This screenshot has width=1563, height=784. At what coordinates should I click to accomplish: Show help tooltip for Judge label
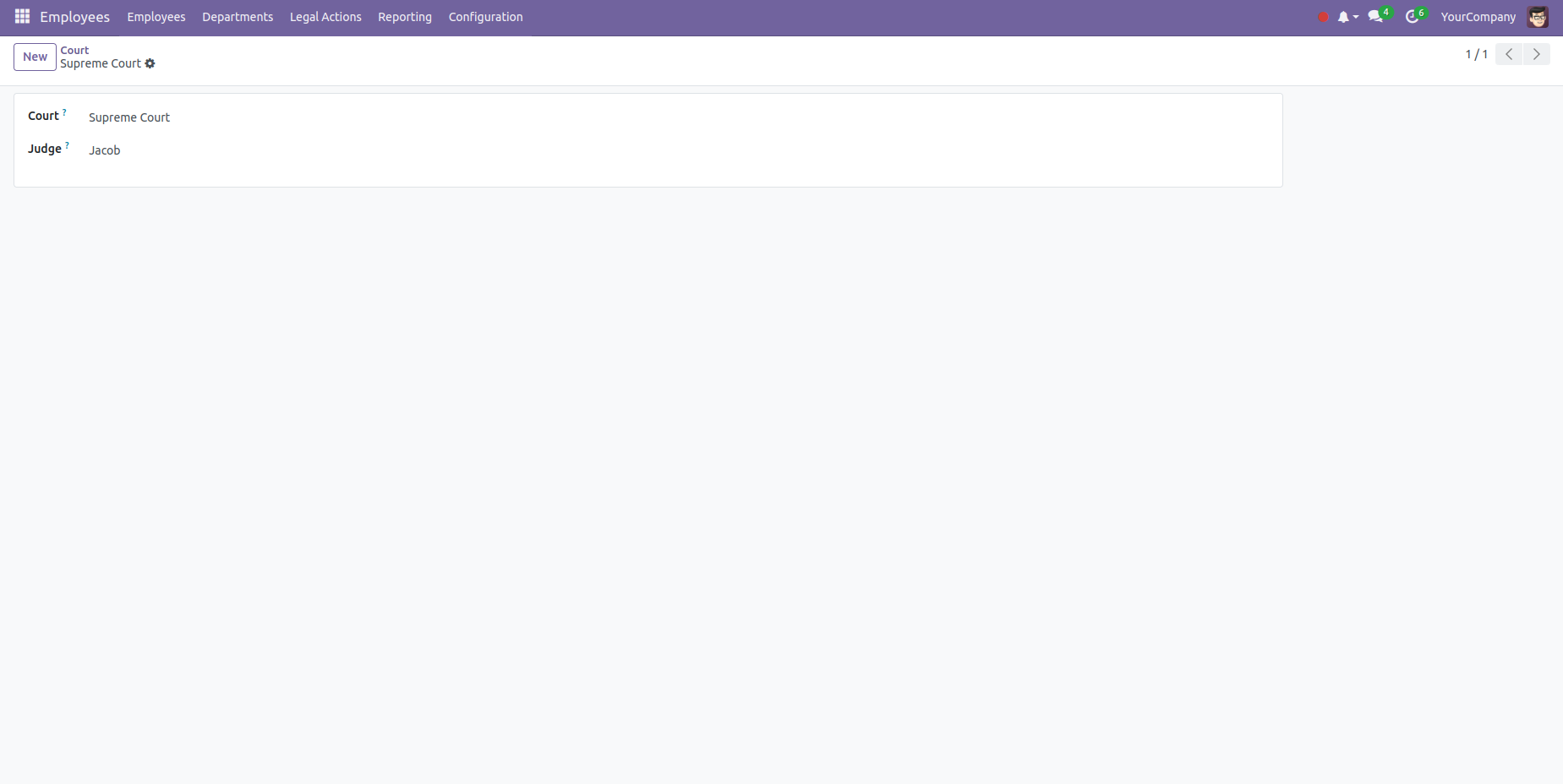67,145
